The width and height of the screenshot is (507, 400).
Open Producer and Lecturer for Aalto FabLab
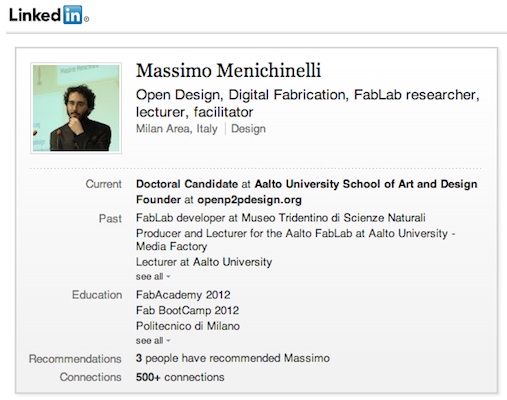tap(296, 240)
